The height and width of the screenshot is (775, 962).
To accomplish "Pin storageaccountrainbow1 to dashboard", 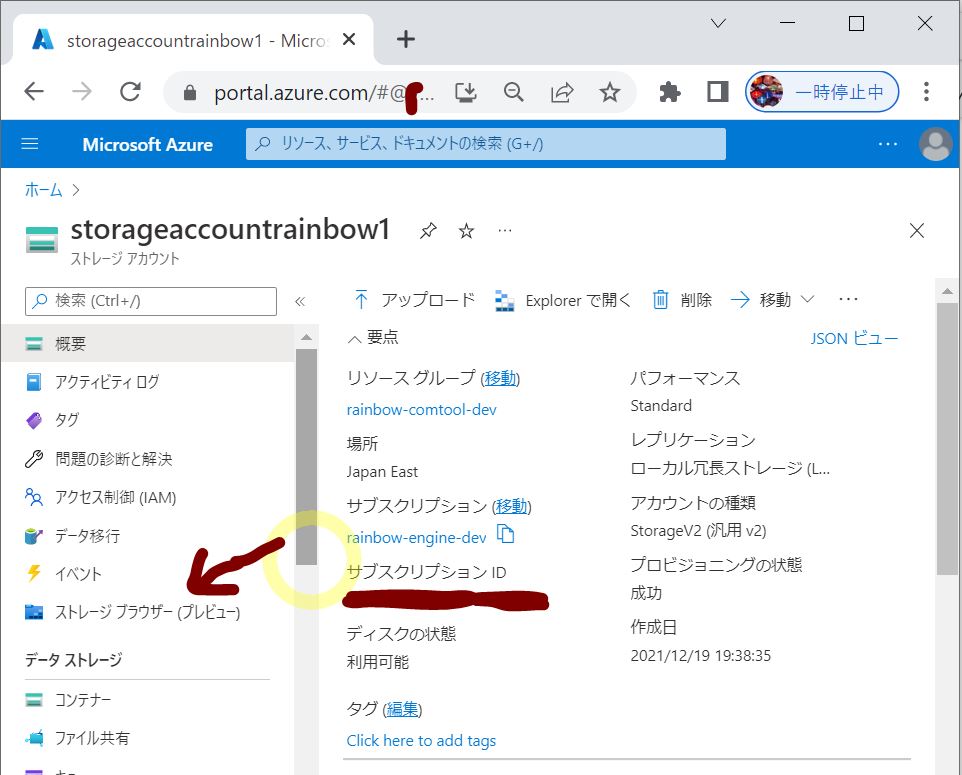I will pyautogui.click(x=428, y=231).
